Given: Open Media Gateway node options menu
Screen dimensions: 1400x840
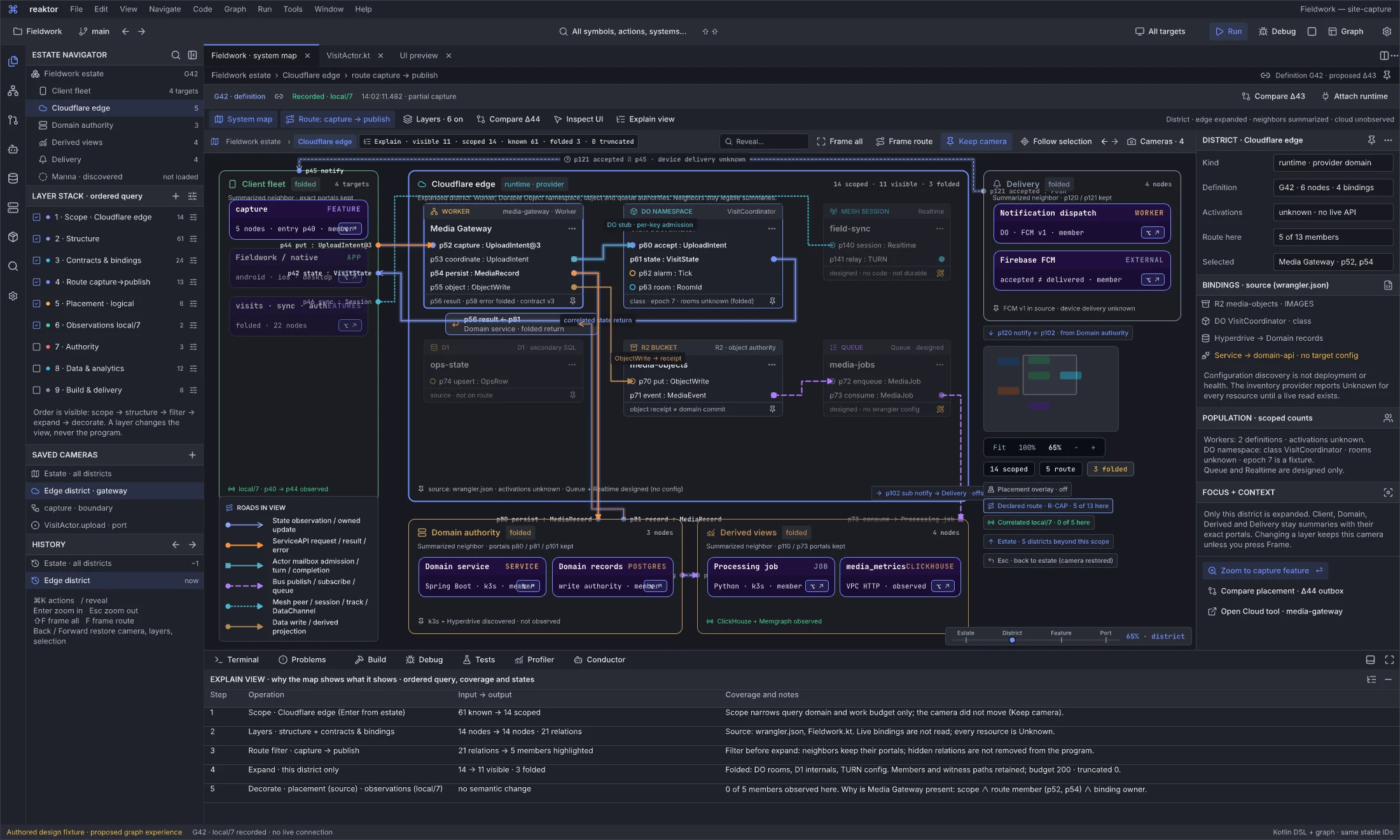Looking at the screenshot, I should point(572,229).
